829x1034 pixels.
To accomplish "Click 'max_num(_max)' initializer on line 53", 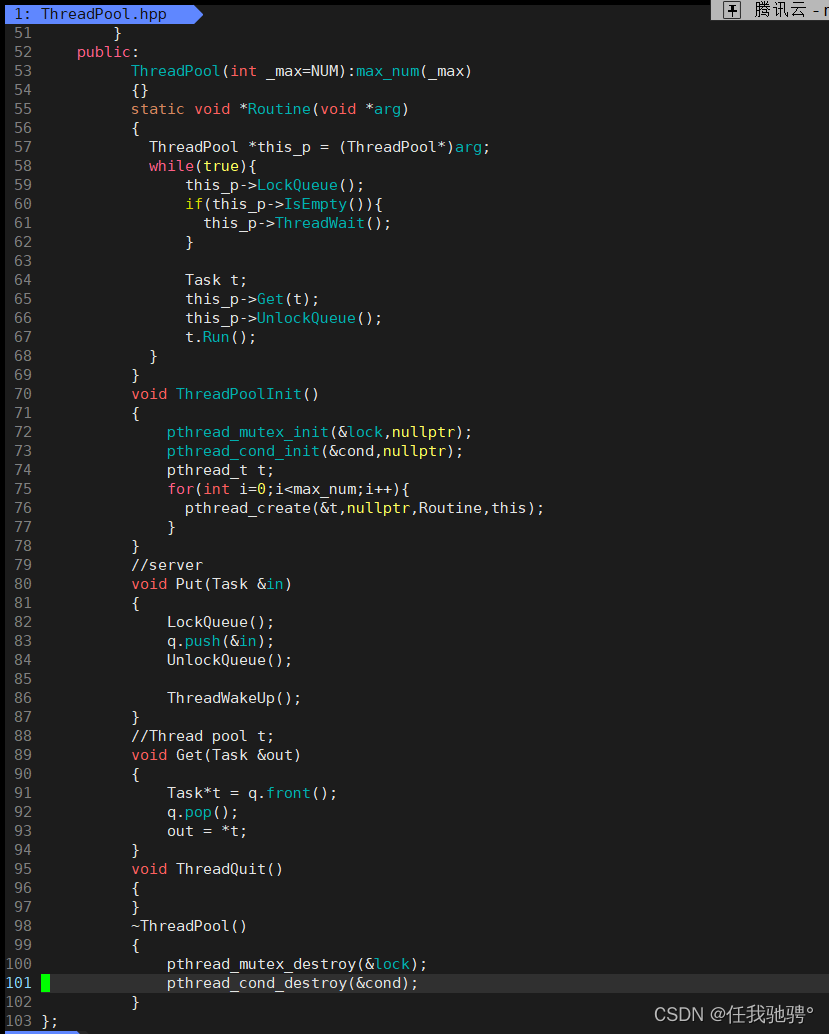I will (x=414, y=71).
